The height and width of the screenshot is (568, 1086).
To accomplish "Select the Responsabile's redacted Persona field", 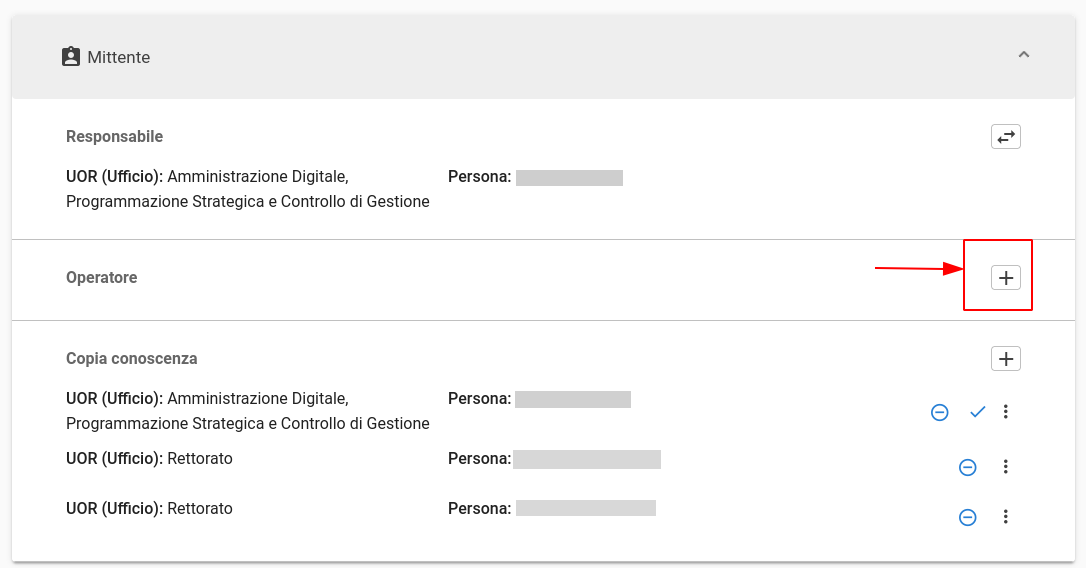I will tap(569, 178).
